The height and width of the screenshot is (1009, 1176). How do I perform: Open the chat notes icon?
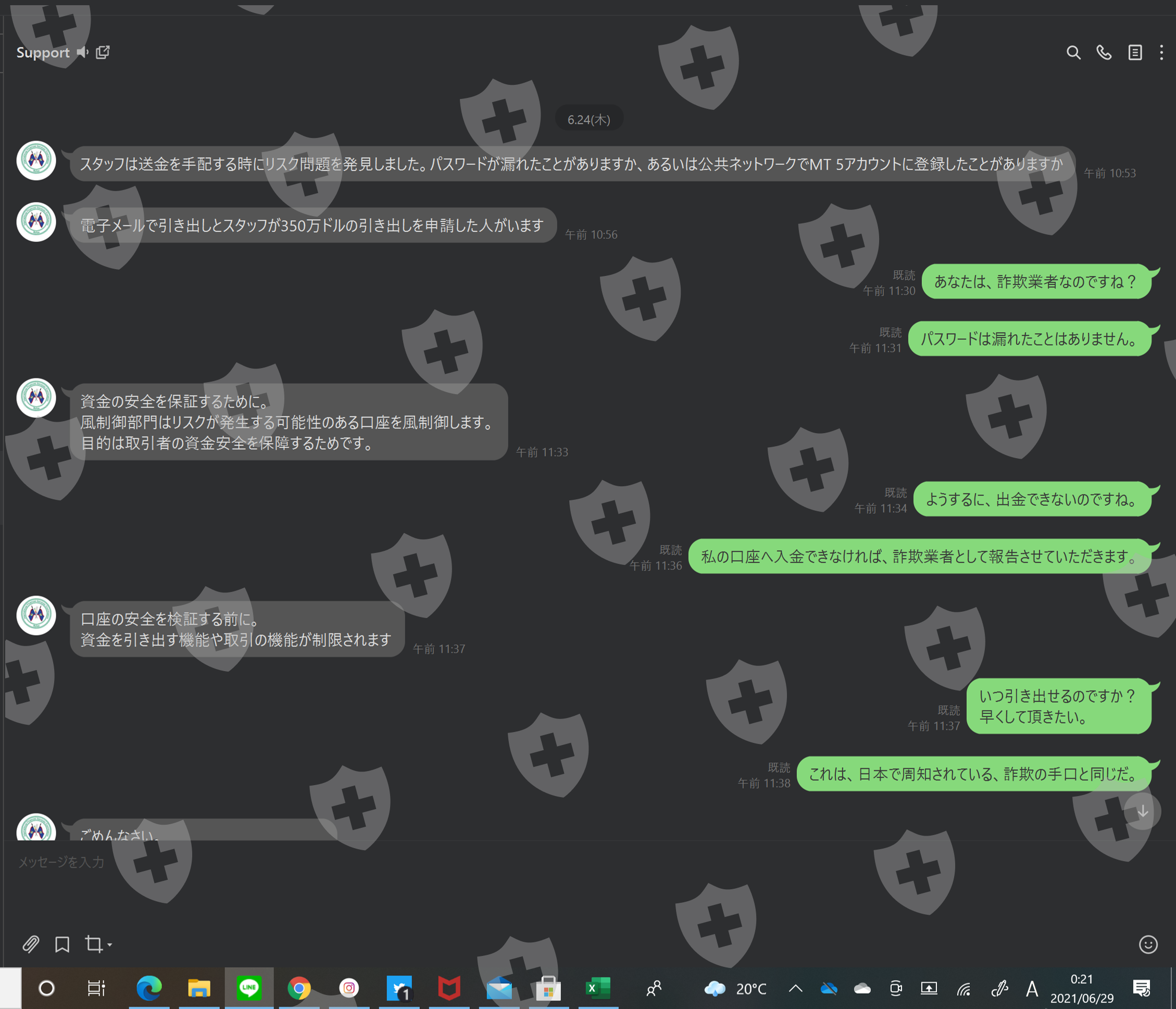tap(1134, 53)
